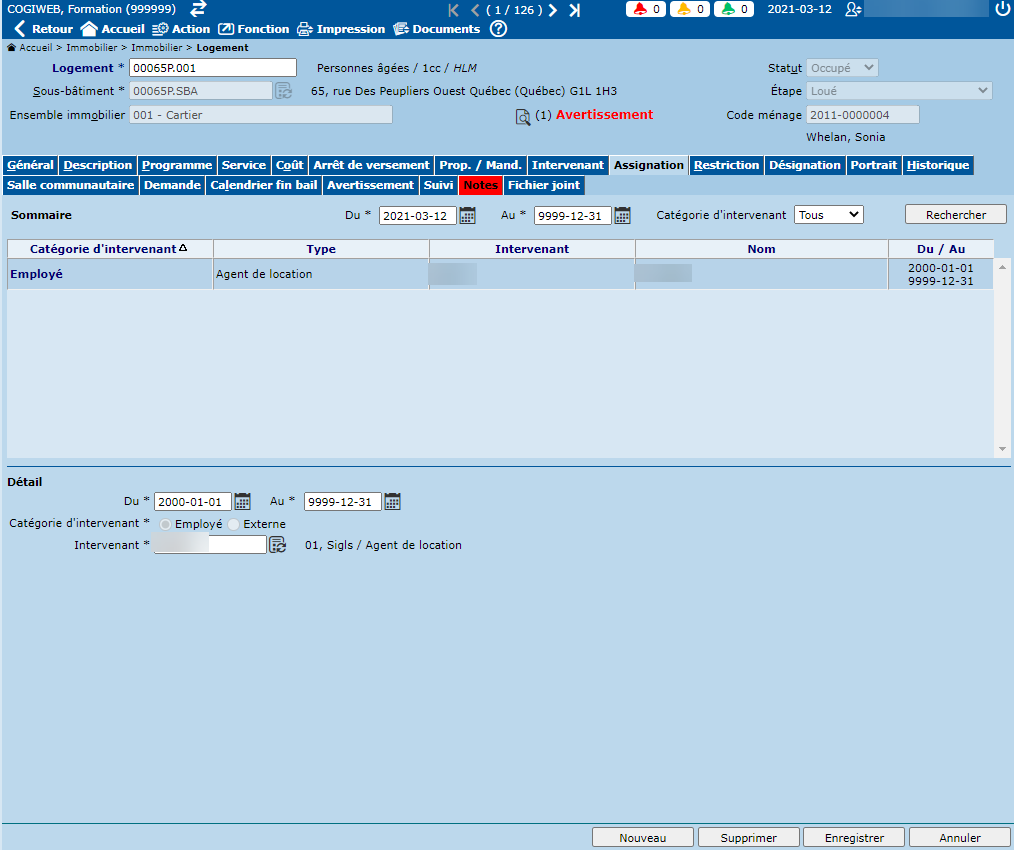The width and height of the screenshot is (1014, 850).
Task: Open the Catégorie d'intervenant Tous dropdown
Action: coord(828,214)
